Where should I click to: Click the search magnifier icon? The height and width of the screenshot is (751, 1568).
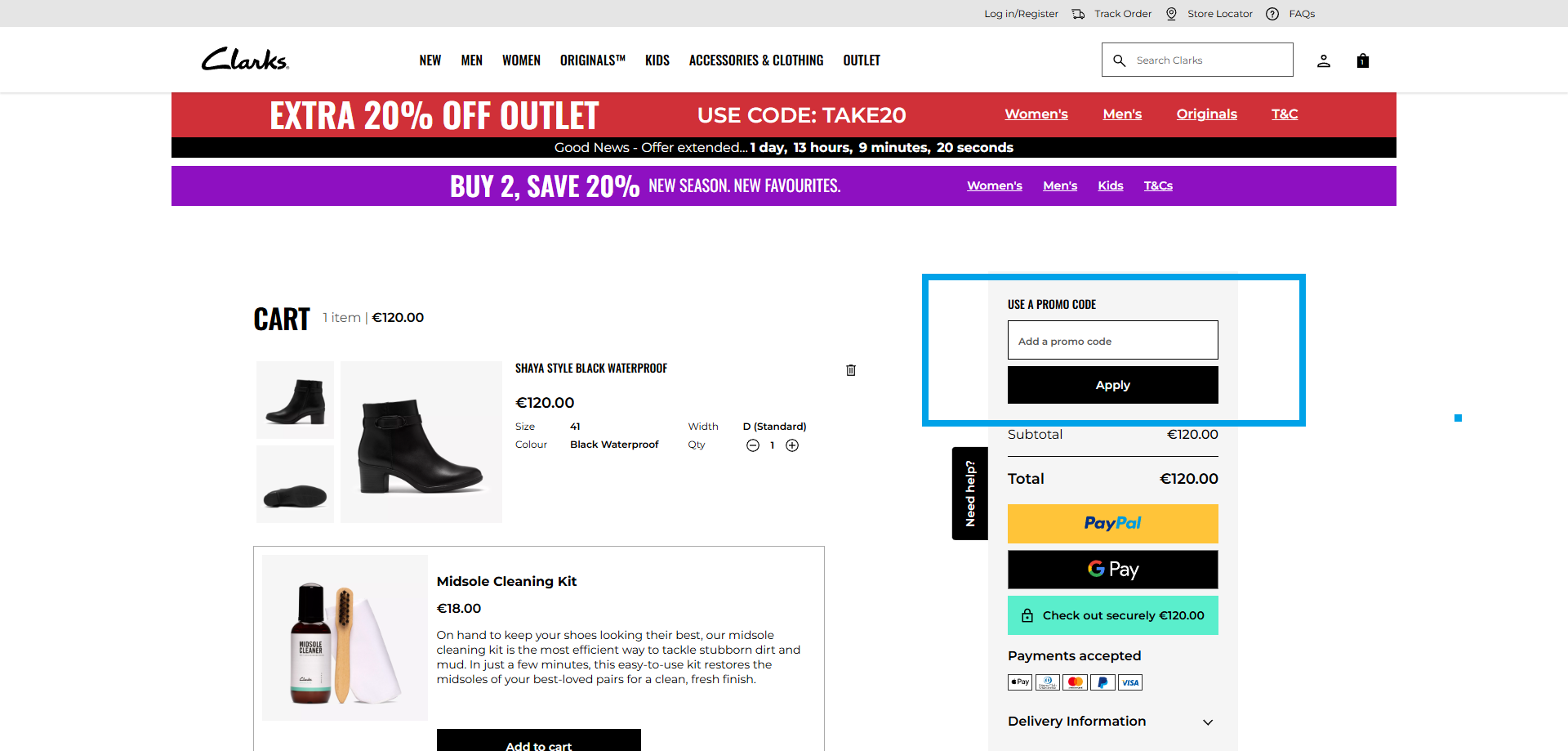coord(1120,60)
